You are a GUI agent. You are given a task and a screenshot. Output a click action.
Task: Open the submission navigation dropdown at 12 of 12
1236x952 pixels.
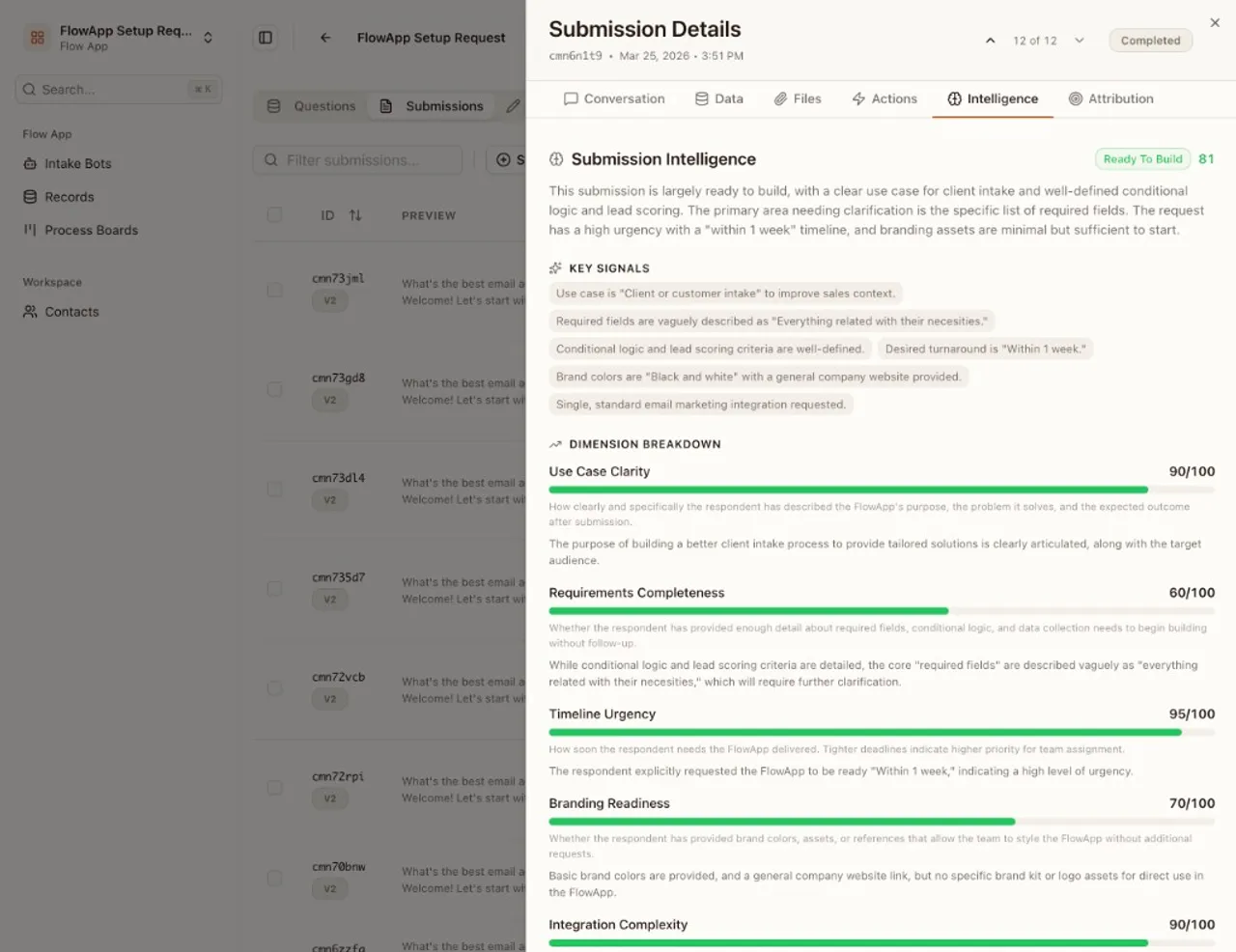tap(1079, 41)
